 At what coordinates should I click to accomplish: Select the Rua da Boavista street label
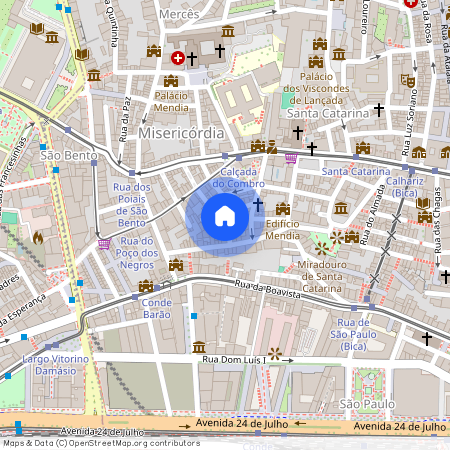click(267, 289)
